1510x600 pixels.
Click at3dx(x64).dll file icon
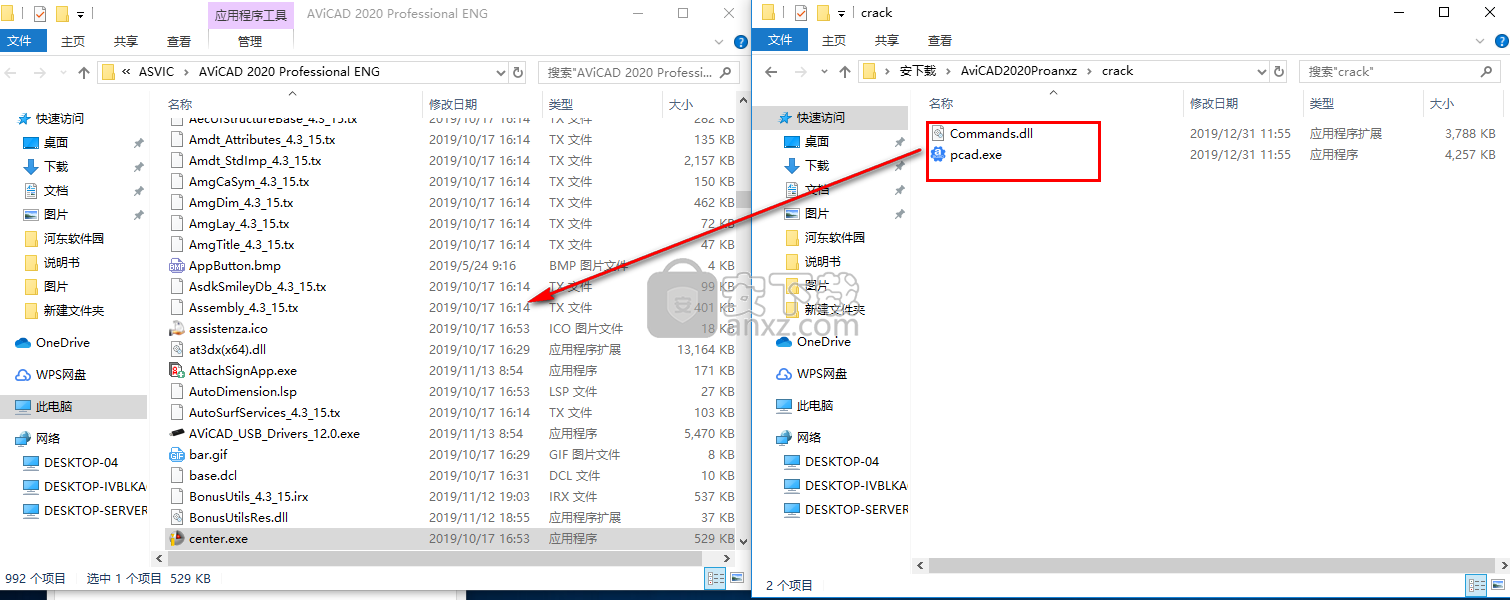[x=177, y=350]
